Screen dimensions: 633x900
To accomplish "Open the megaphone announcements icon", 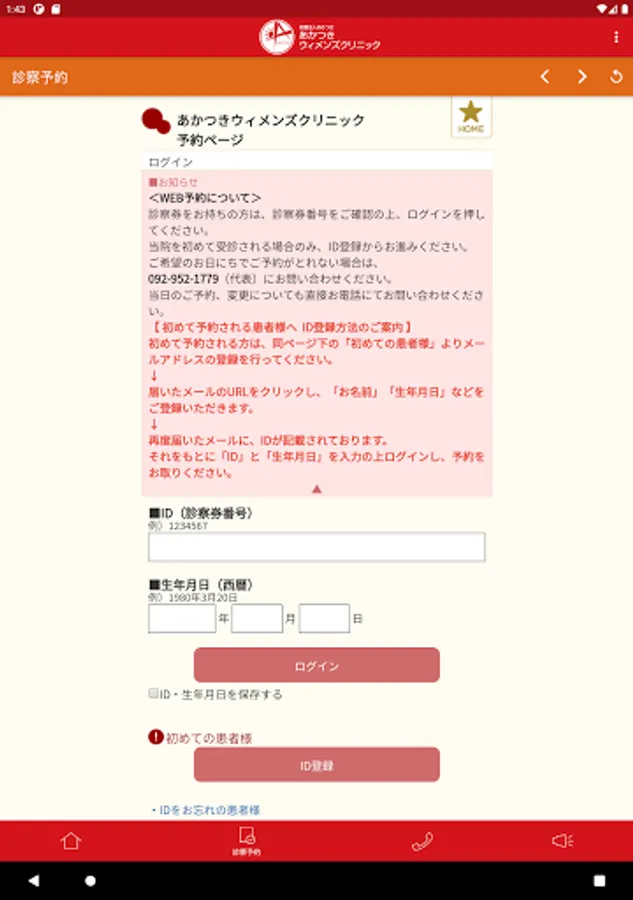I will [x=562, y=841].
